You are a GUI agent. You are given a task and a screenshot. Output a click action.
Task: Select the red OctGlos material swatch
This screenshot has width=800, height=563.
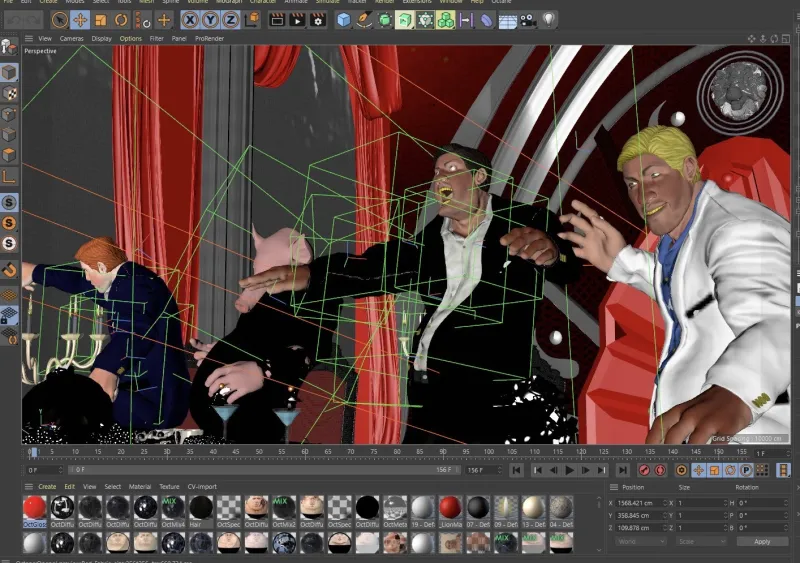(x=34, y=508)
